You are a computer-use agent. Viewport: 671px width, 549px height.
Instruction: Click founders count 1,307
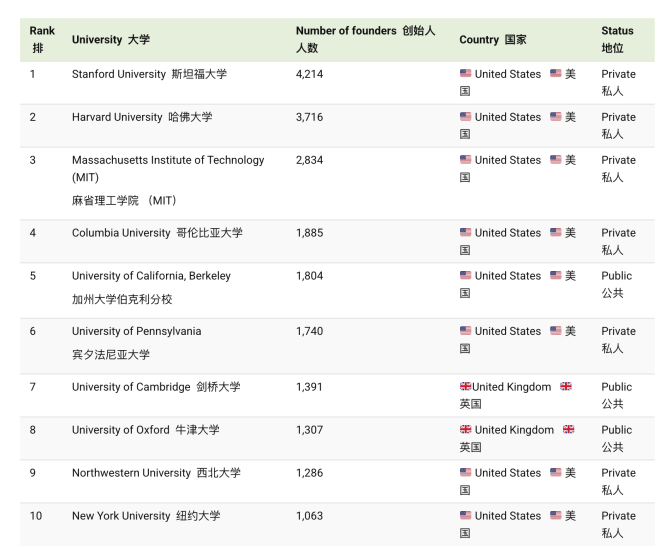(309, 430)
